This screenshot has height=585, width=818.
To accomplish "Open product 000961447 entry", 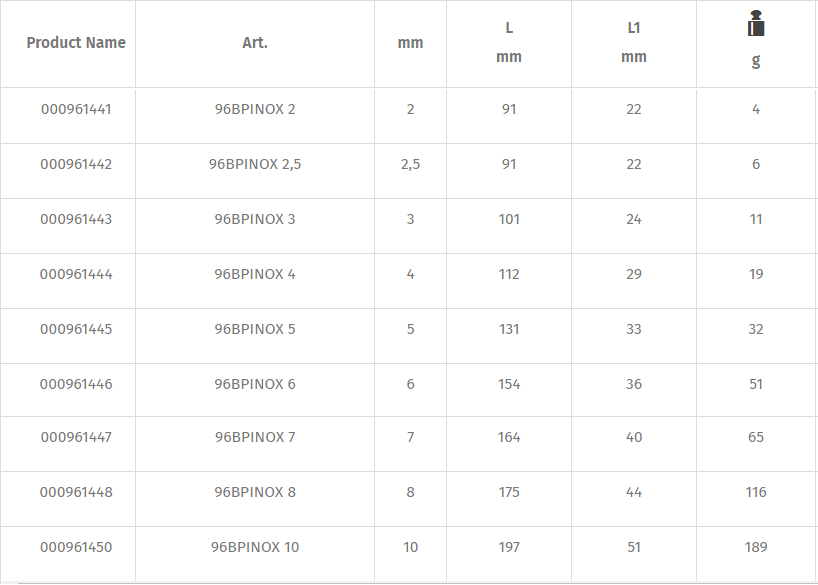I will [x=76, y=437].
